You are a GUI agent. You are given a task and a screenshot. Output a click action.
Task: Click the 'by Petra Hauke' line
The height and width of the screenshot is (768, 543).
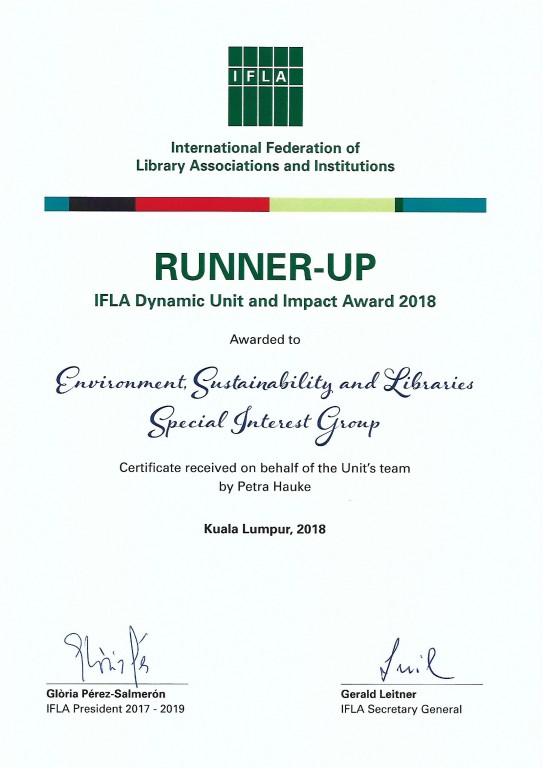tap(265, 487)
